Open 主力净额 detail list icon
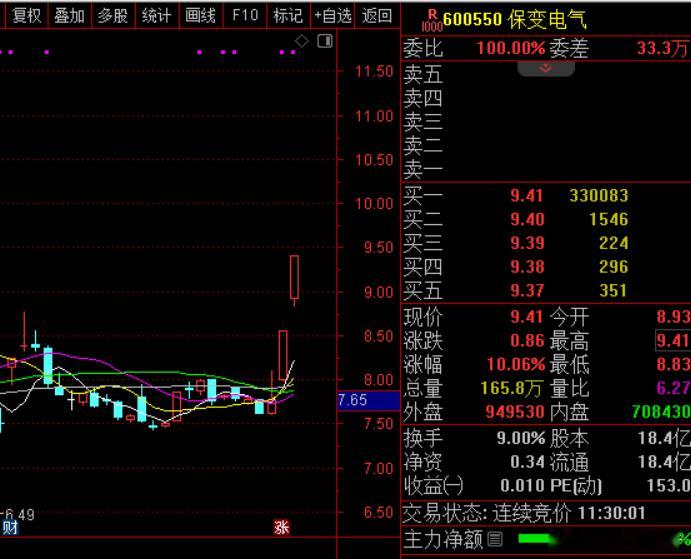 (495, 539)
